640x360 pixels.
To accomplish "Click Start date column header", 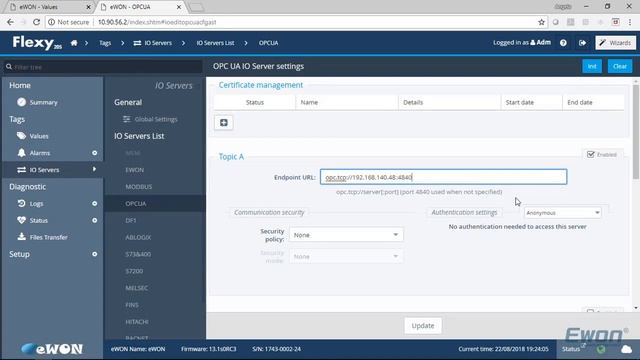I will click(x=531, y=102).
